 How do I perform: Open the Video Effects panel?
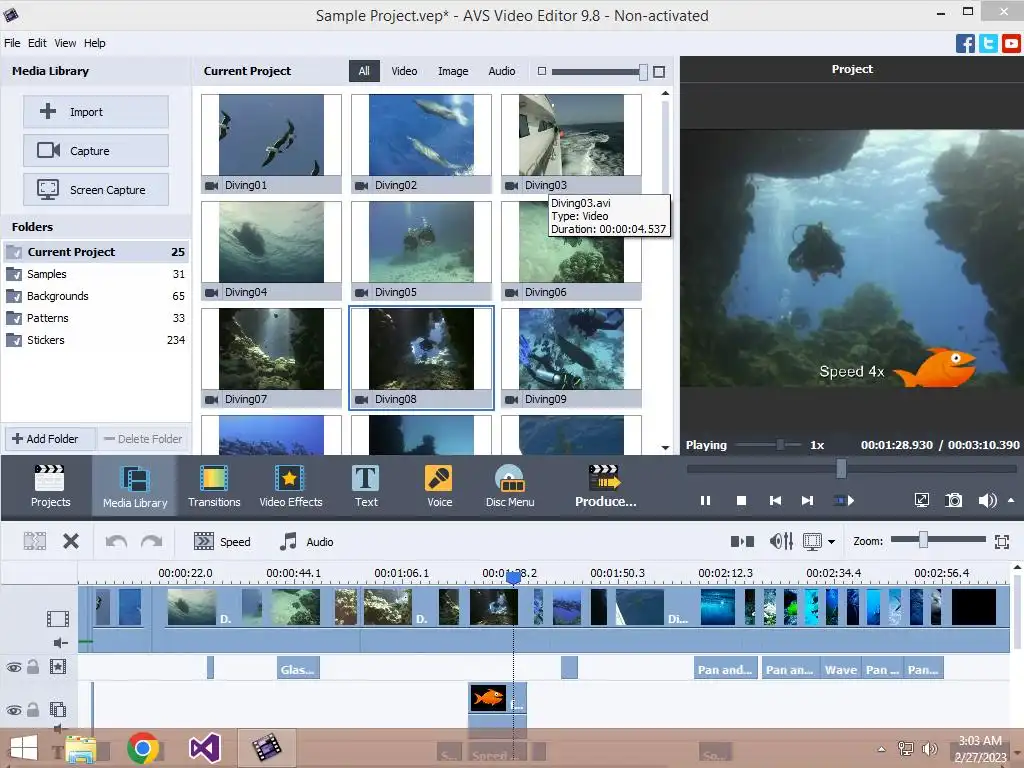click(x=291, y=486)
